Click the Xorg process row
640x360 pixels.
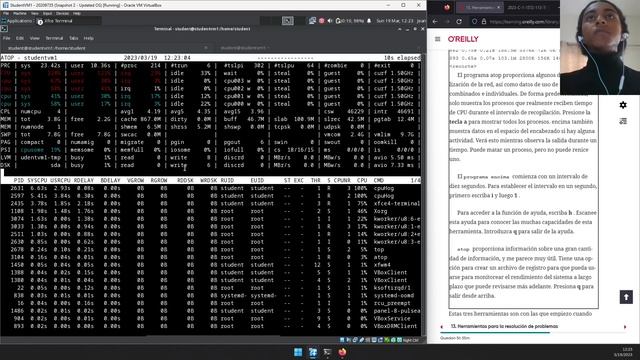coord(210,211)
